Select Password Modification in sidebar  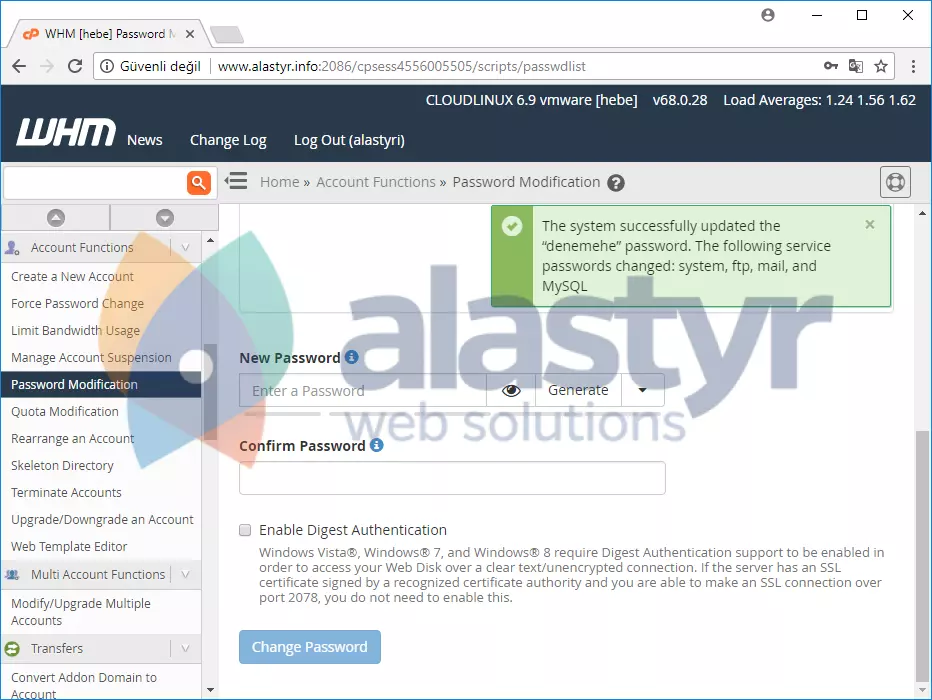(102, 384)
